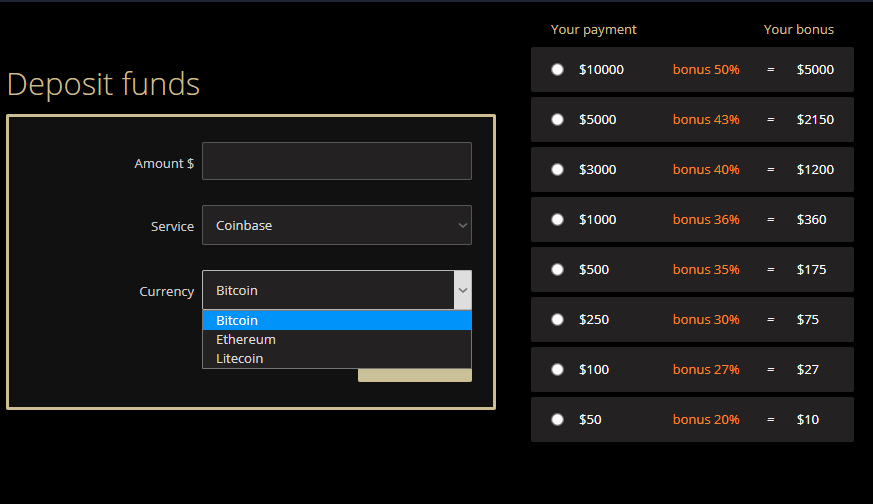
Task: Select Bitcoin from the currency list
Action: (337, 321)
